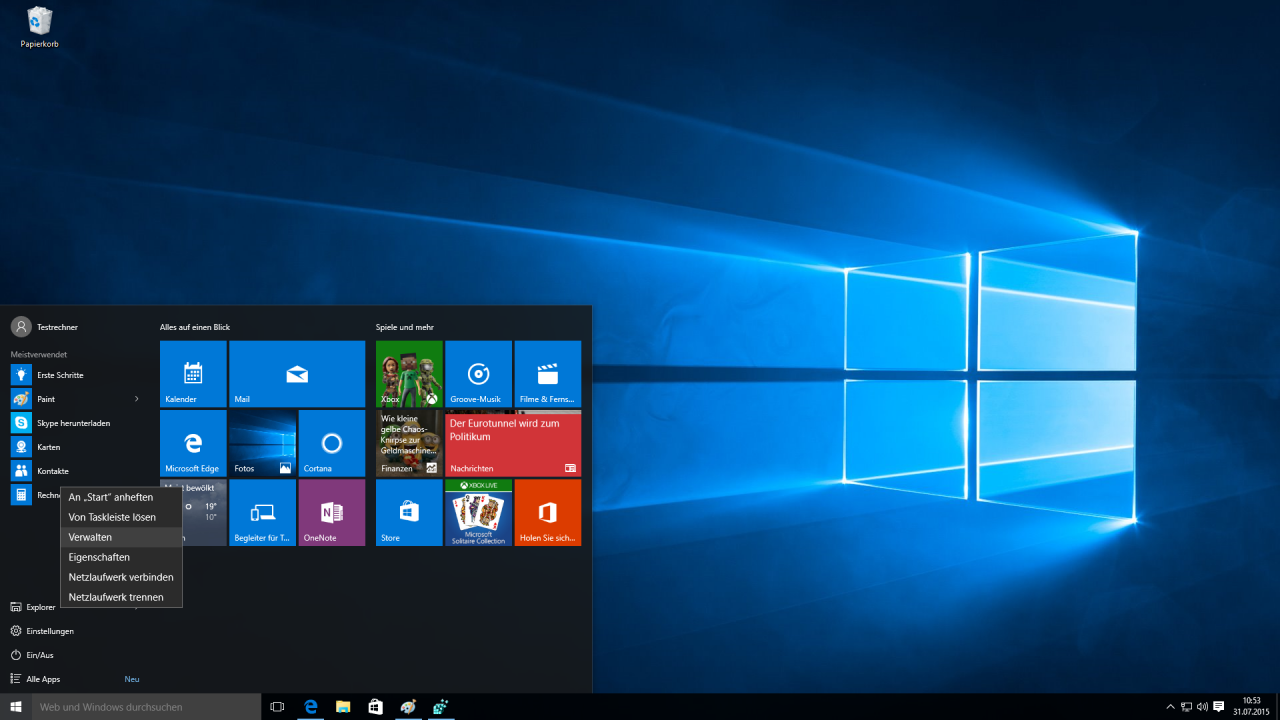Click the Web und Windows durchsuchen search box
Viewport: 1280px width, 720px height.
point(146,707)
